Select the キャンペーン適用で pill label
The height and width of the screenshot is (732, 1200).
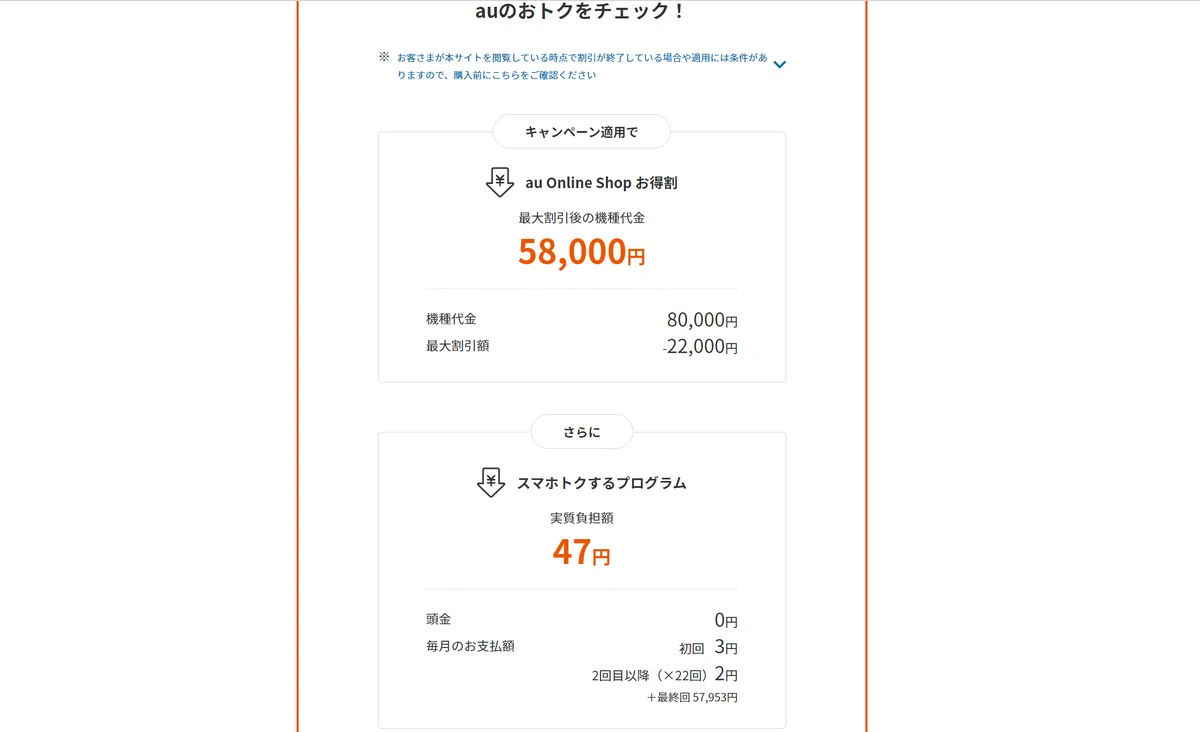pyautogui.click(x=581, y=132)
